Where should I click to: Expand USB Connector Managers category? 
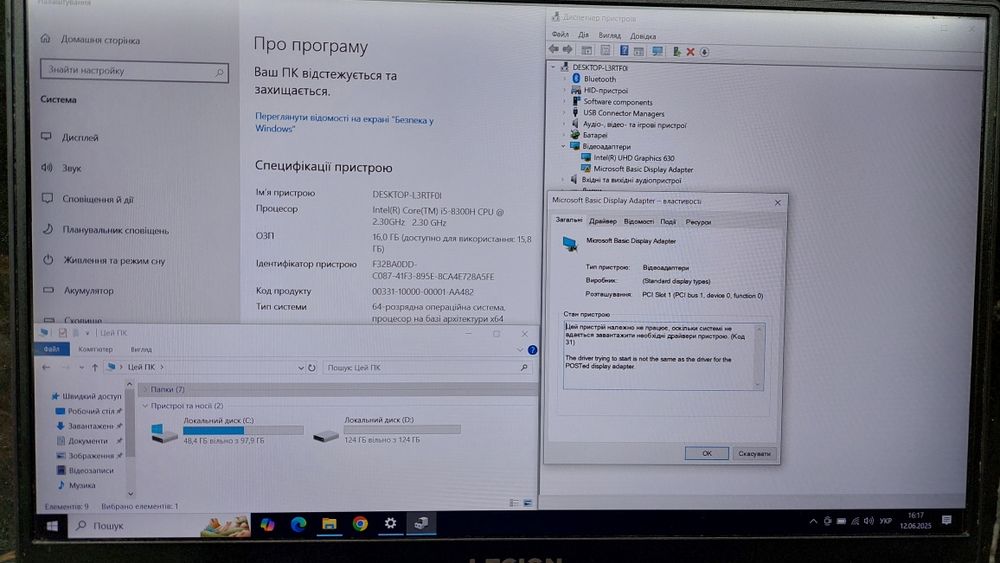(x=564, y=113)
